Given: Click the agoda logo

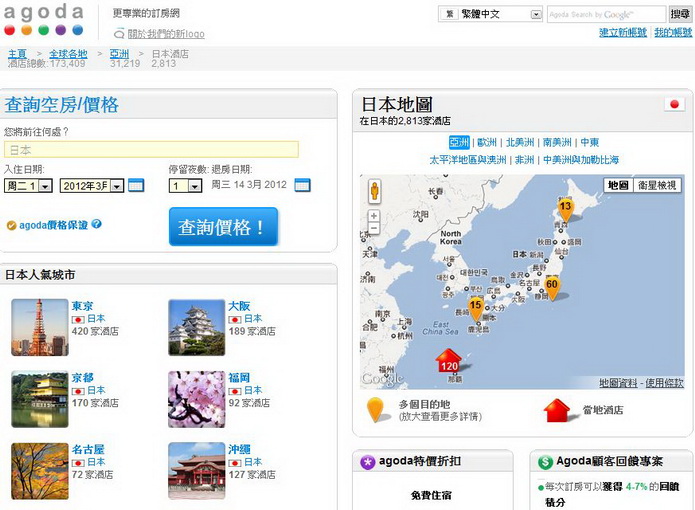Looking at the screenshot, I should click(43, 19).
